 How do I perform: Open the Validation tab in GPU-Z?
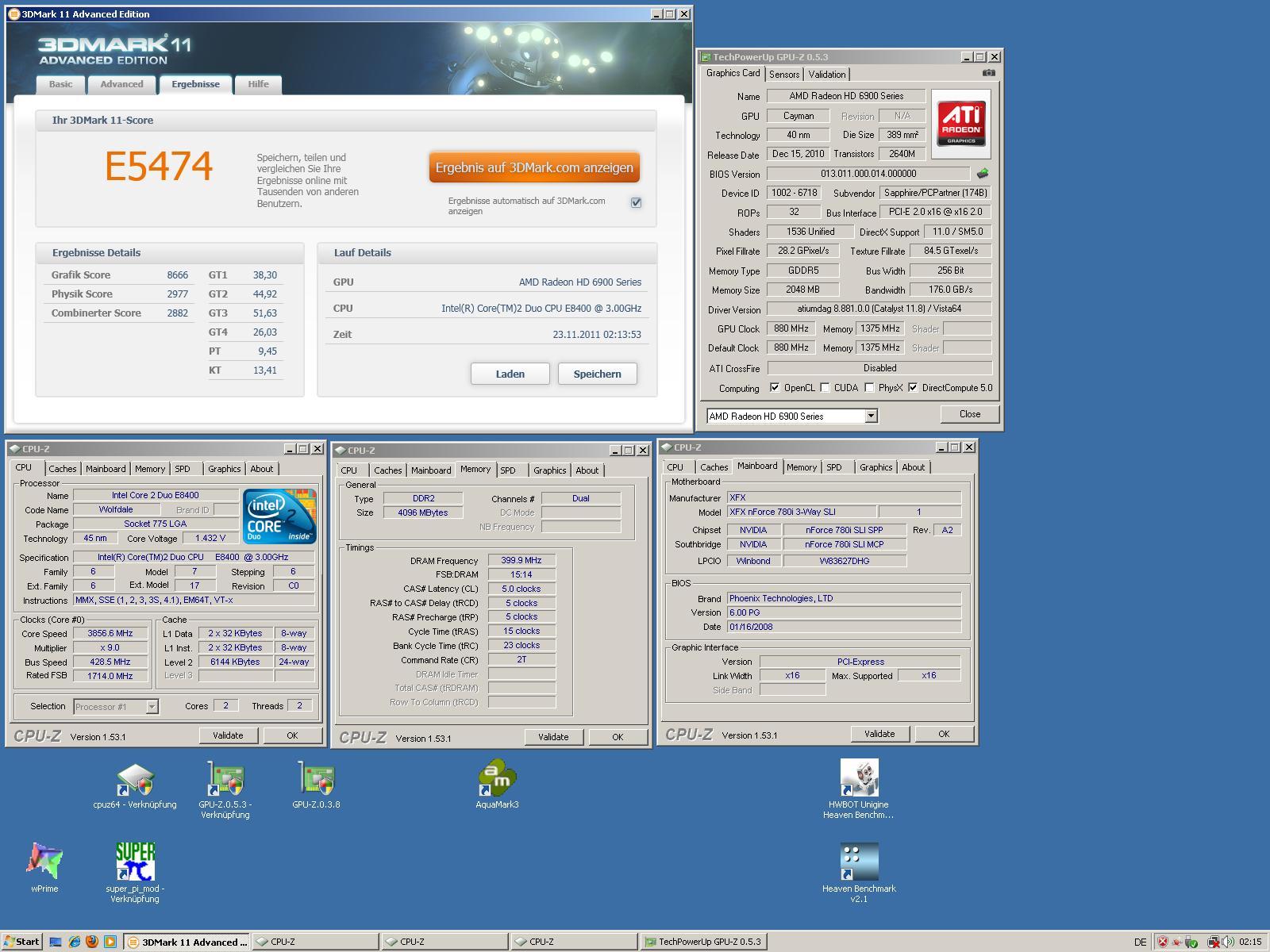827,74
